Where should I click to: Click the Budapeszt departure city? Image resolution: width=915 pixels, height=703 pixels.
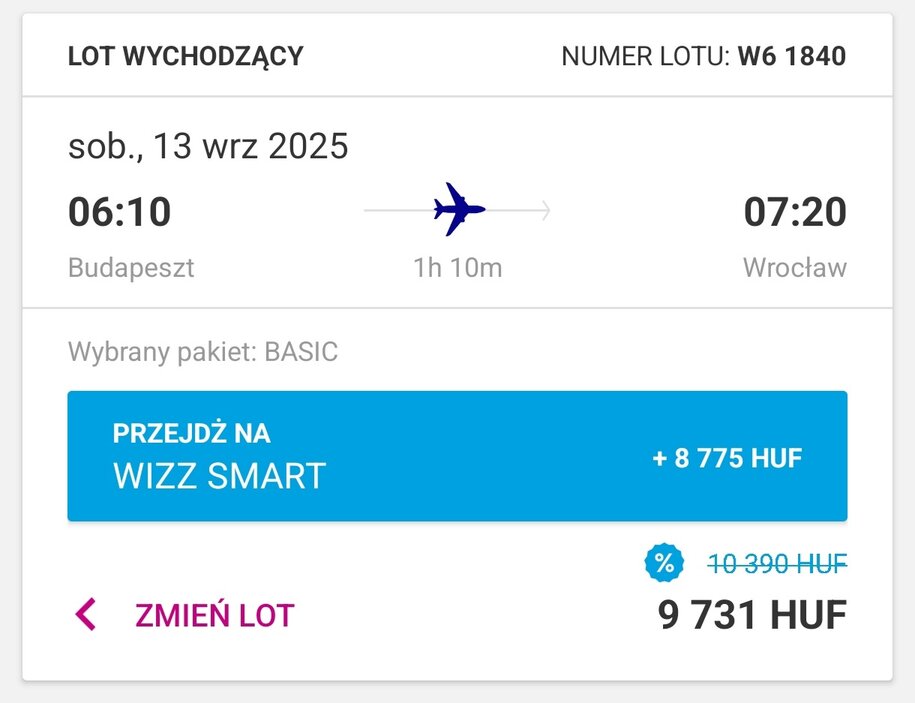click(x=131, y=268)
